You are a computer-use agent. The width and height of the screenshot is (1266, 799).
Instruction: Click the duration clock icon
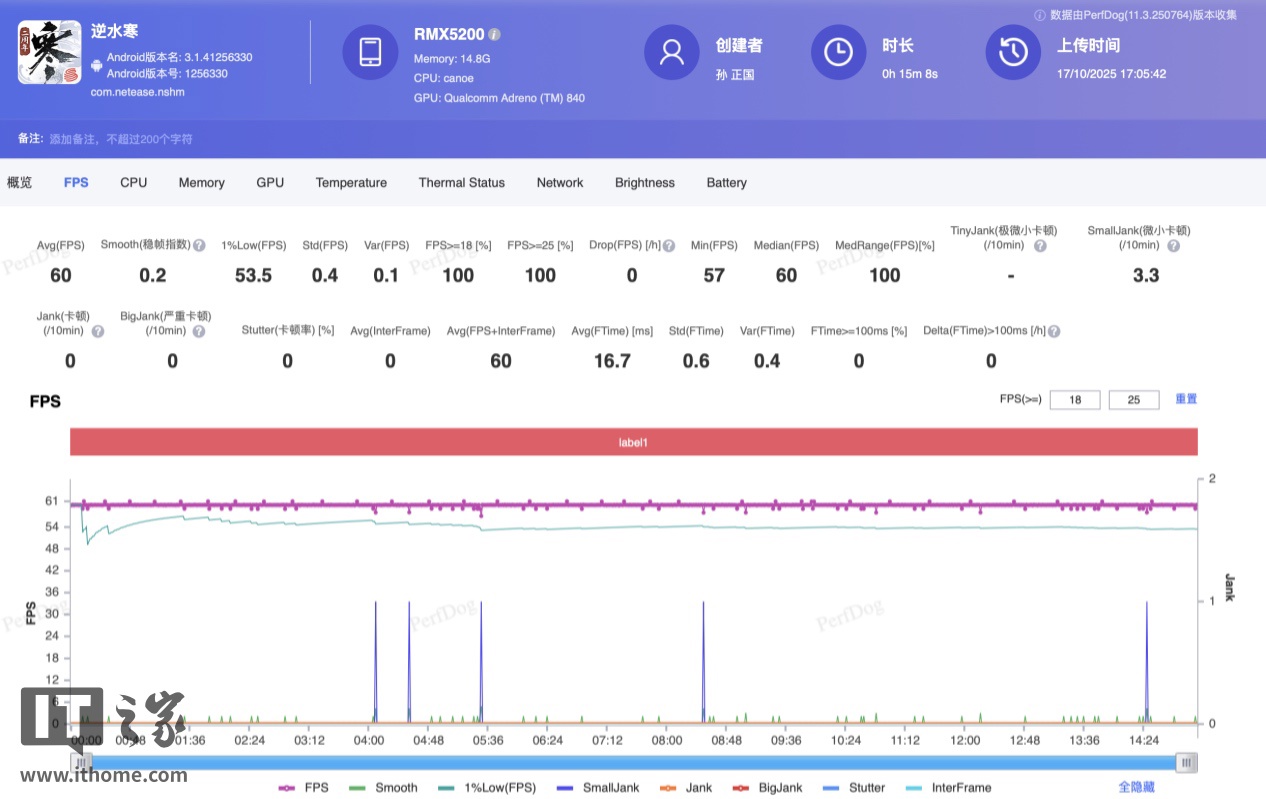(838, 52)
